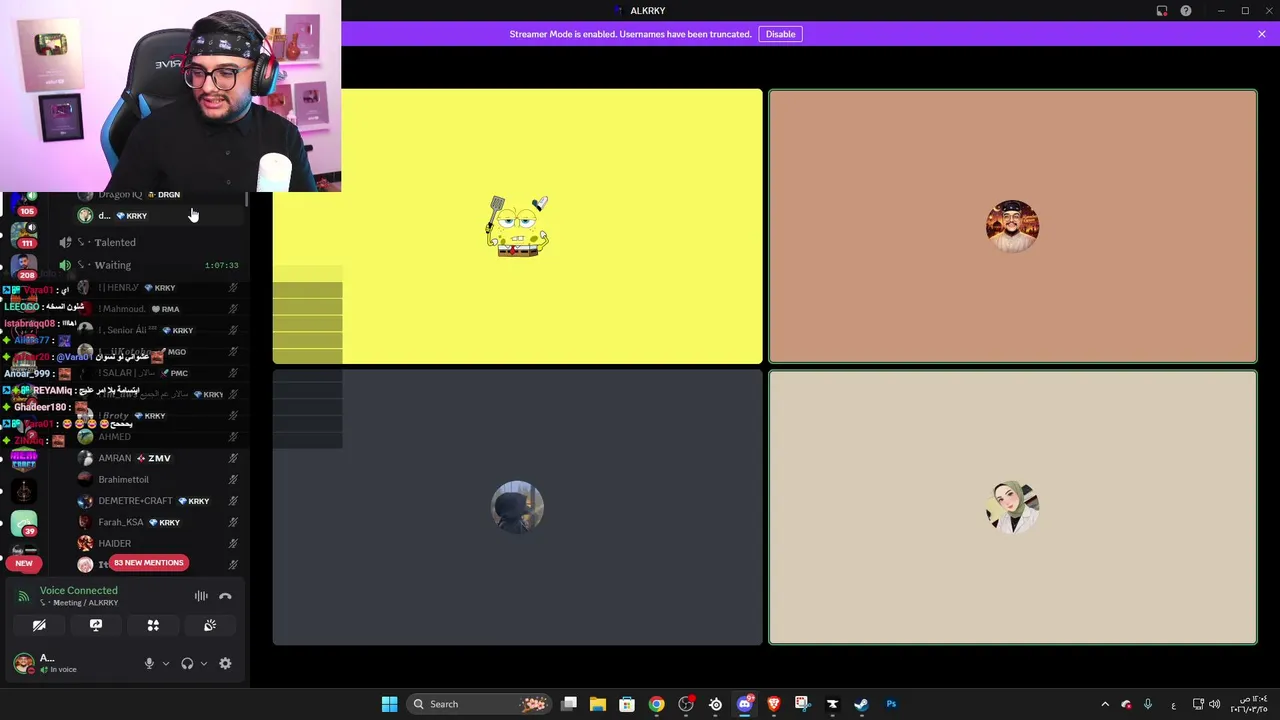
Task: Click the red NEW unread indicator
Action: 24,563
